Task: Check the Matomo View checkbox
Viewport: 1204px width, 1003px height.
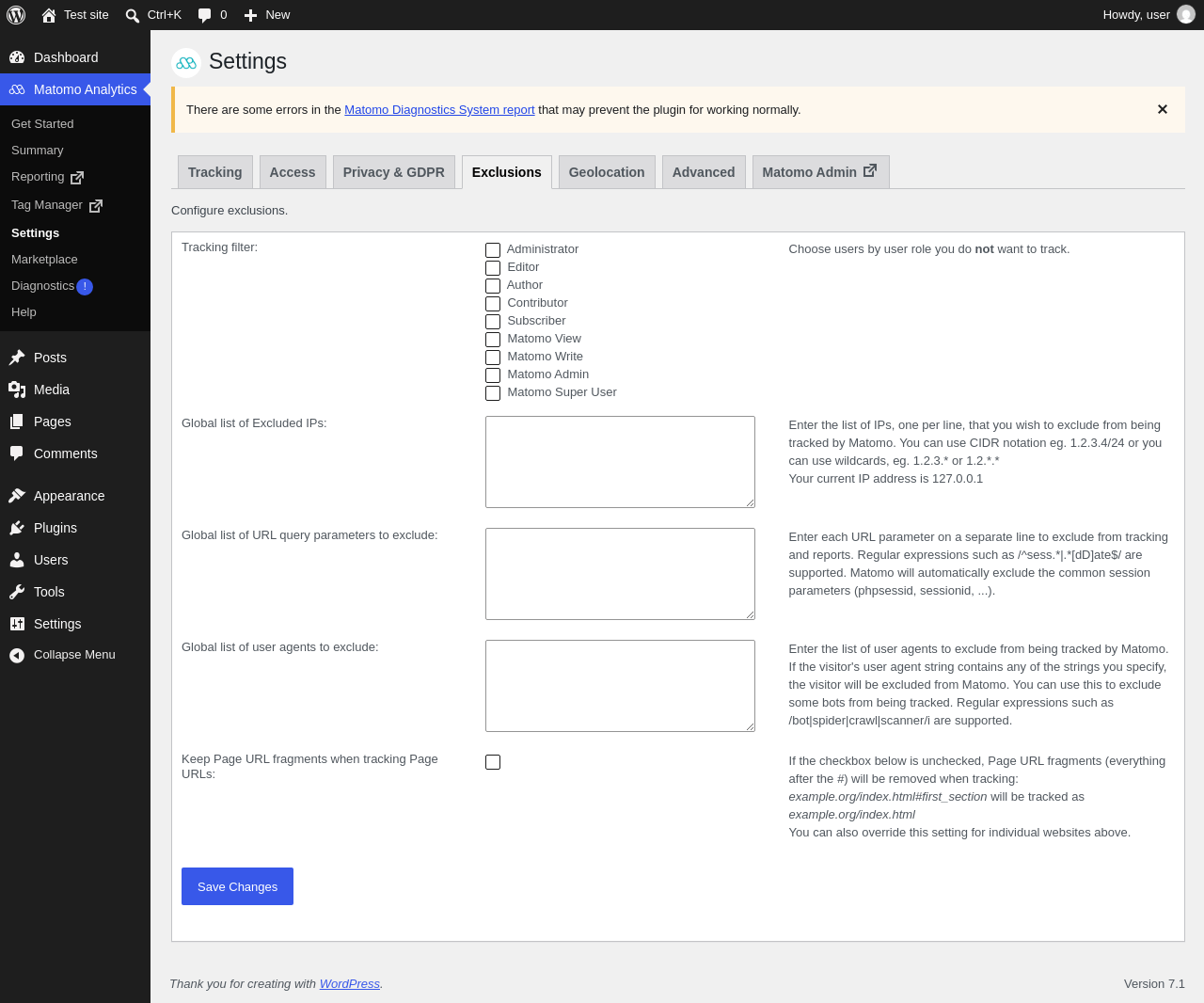Action: click(x=493, y=340)
